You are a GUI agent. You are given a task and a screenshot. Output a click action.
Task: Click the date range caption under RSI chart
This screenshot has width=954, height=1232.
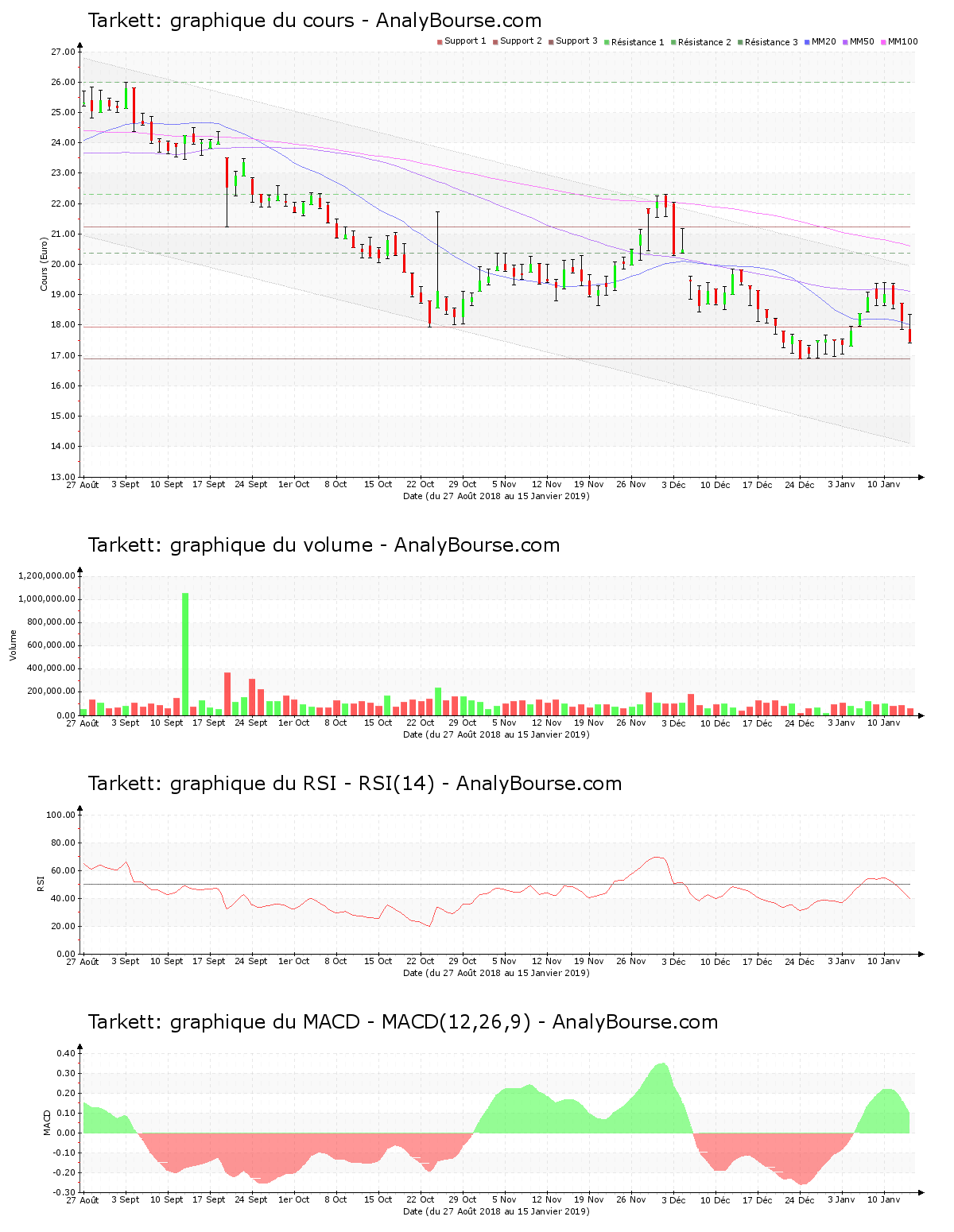496,973
